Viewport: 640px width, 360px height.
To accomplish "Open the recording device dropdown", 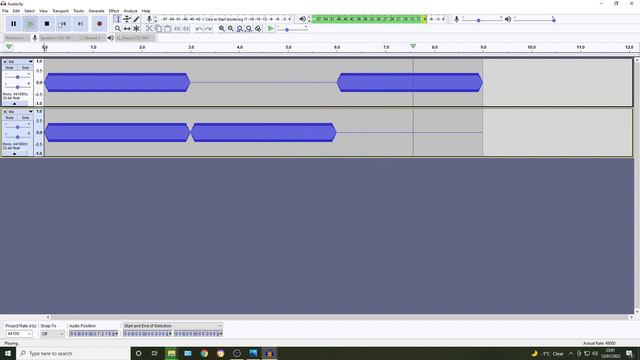I will tap(56, 38).
